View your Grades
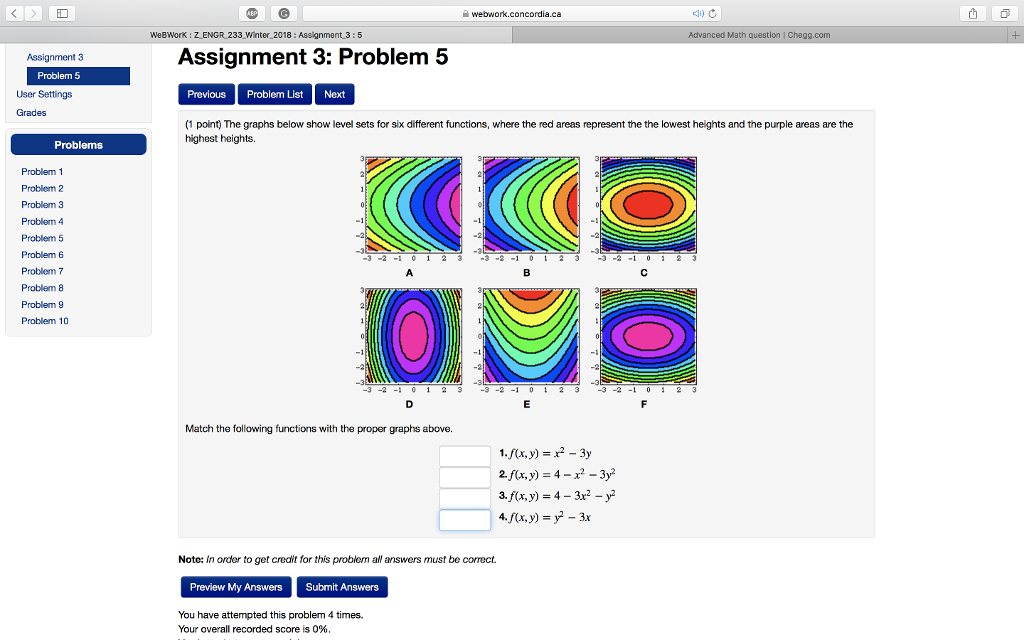1024x640 pixels. [31, 112]
